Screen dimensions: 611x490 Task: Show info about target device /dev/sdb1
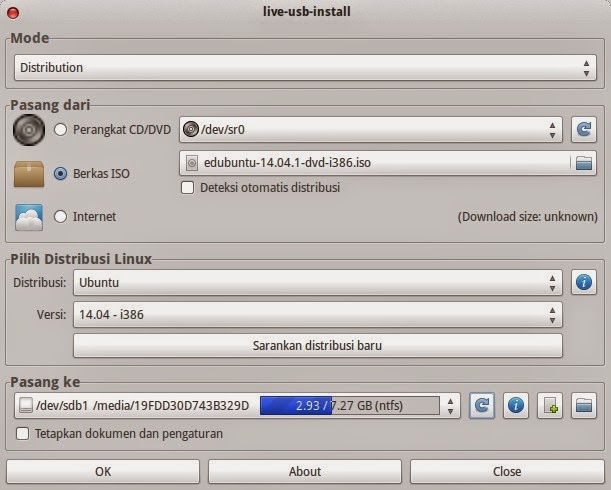pos(516,405)
